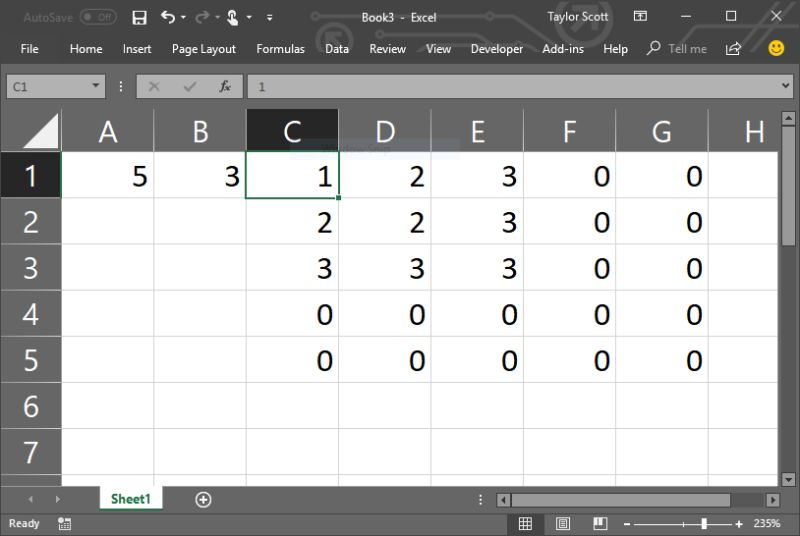
Task: Click the zoom slider handle
Action: tap(704, 524)
